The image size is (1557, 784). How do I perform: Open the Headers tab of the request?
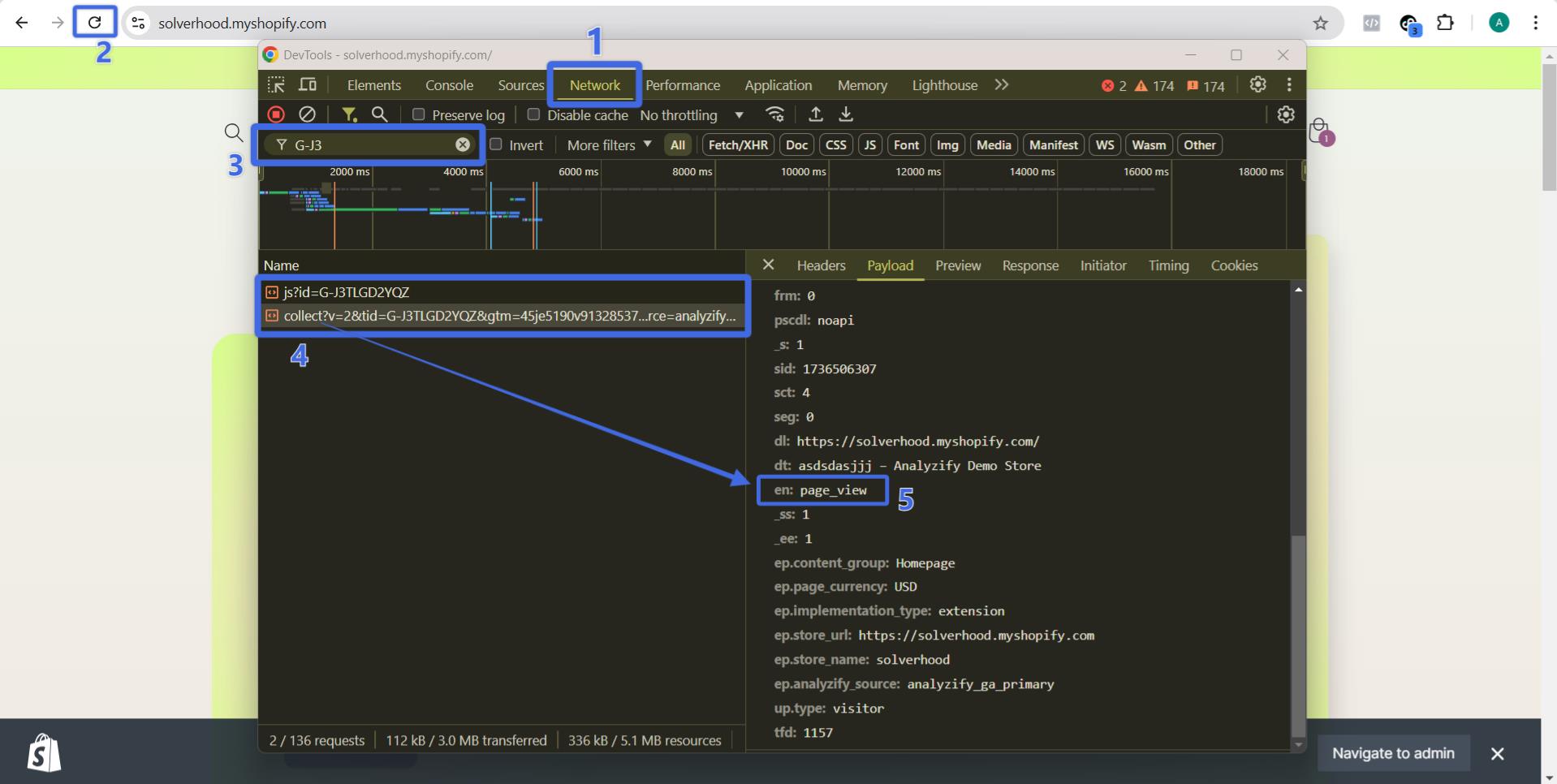821,265
